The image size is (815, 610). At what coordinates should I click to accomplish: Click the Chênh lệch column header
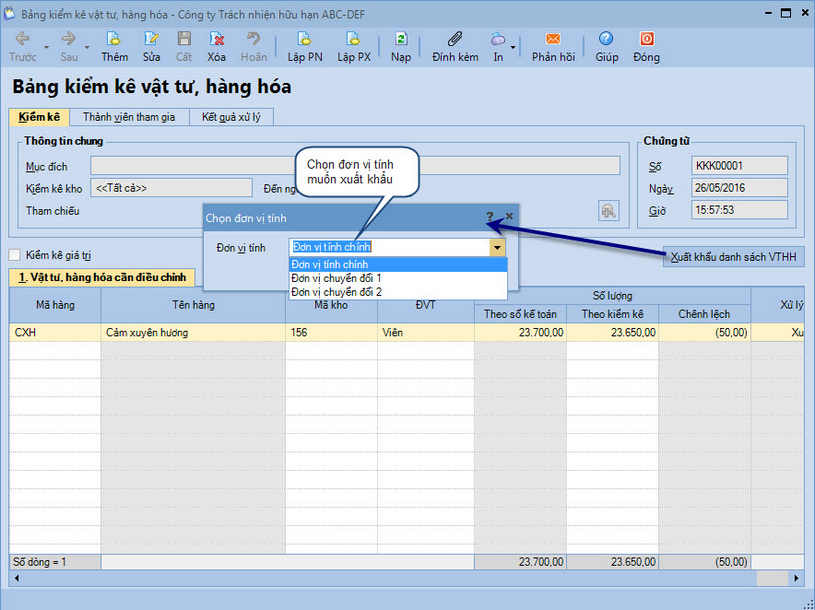coord(704,314)
